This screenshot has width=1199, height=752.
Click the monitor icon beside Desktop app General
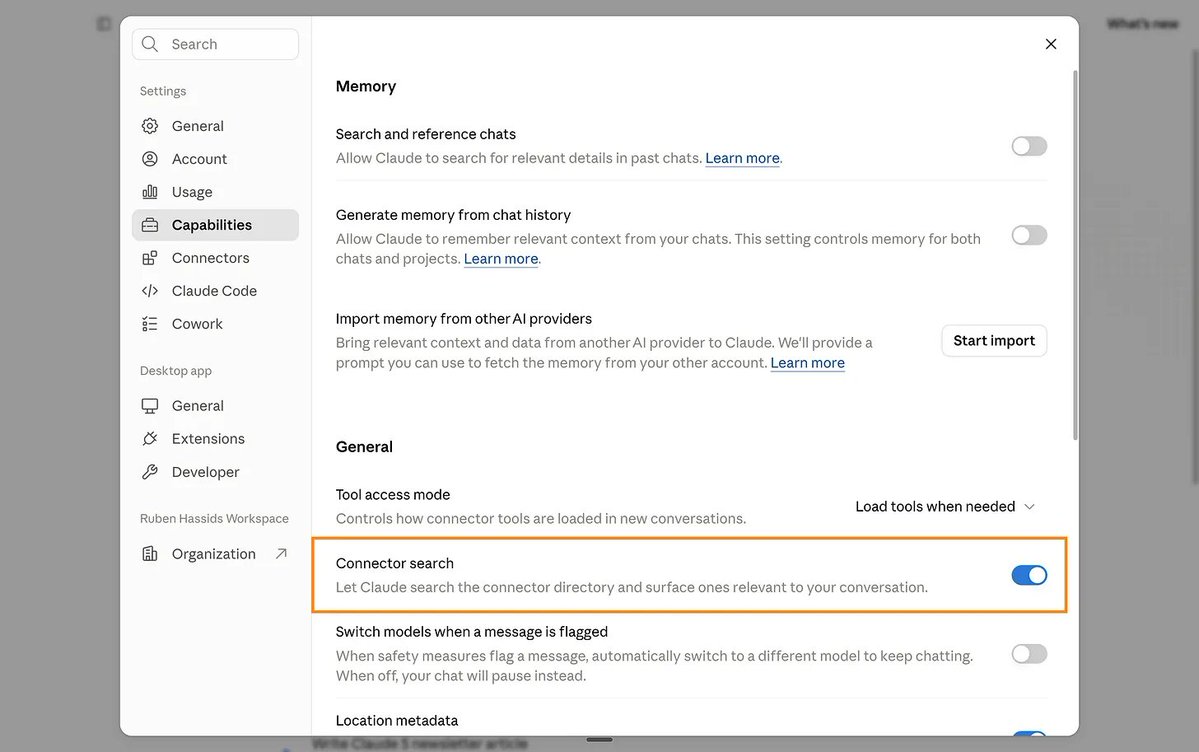(x=150, y=405)
